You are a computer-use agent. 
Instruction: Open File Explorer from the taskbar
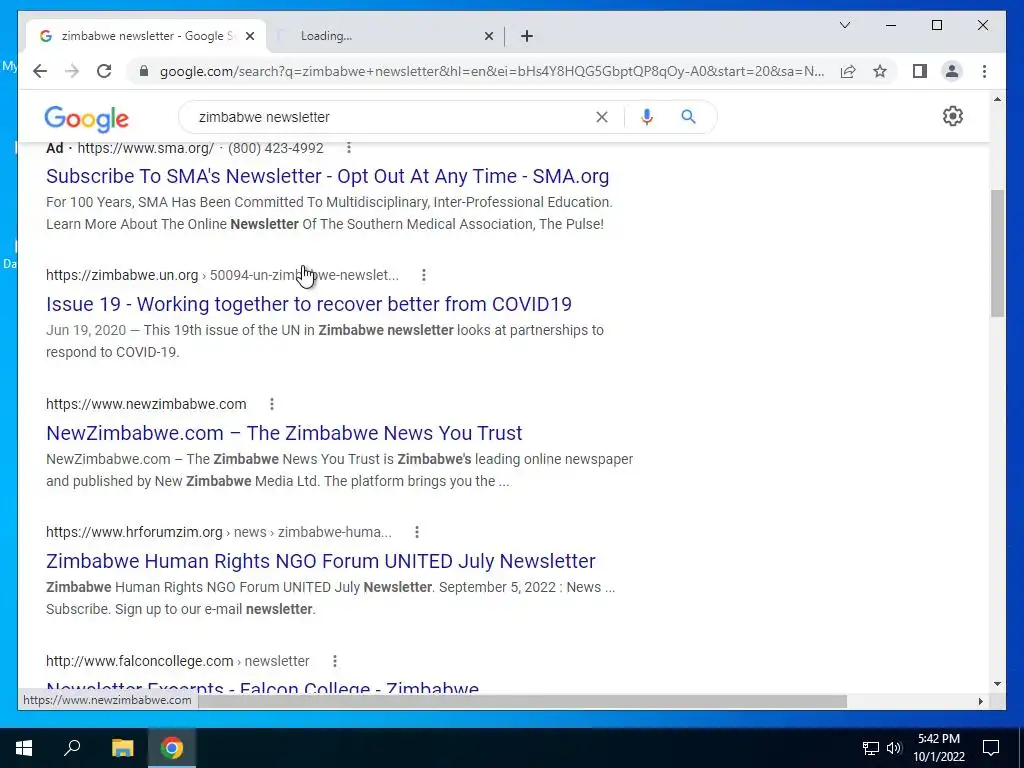[x=122, y=748]
